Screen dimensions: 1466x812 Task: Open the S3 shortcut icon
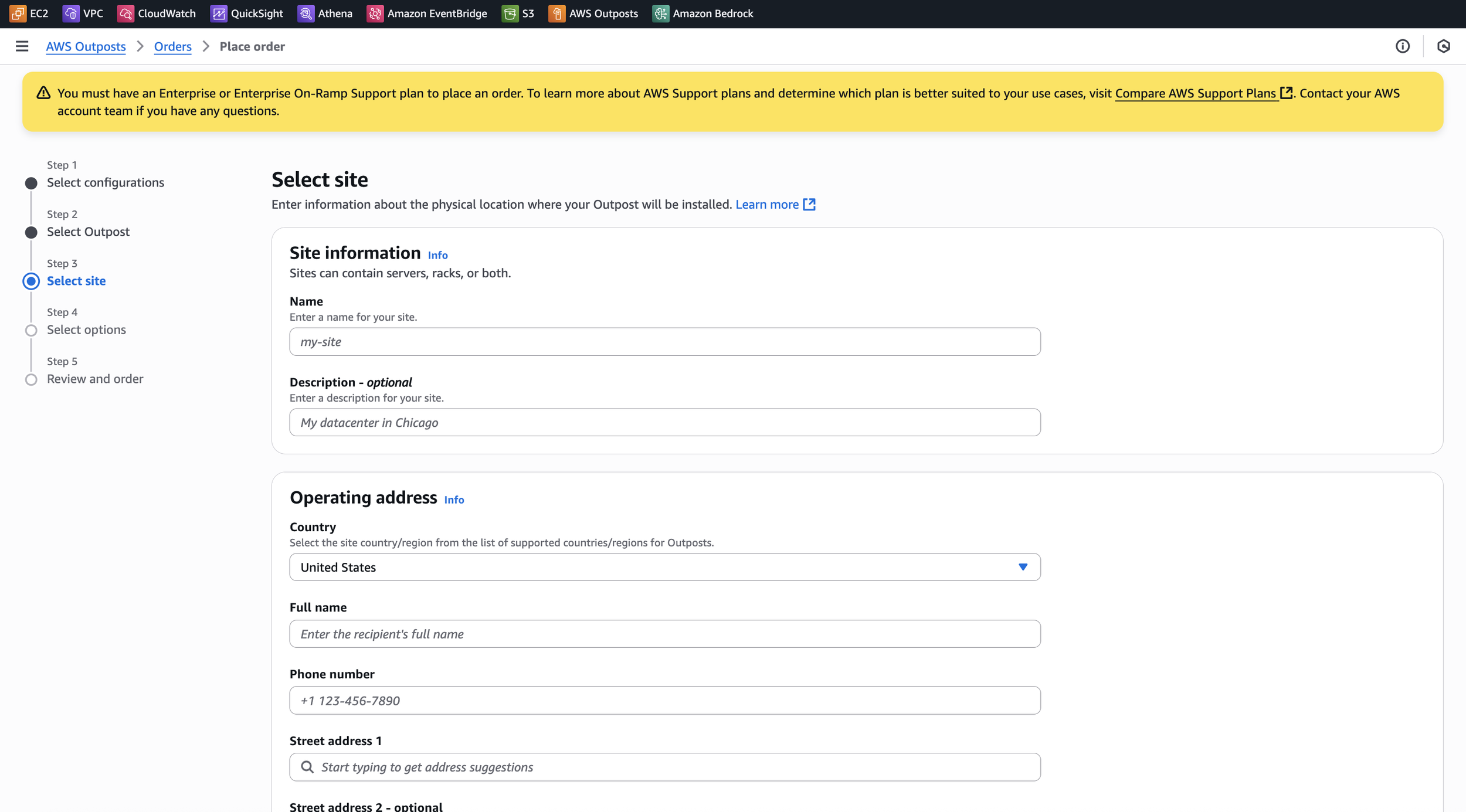(x=510, y=13)
